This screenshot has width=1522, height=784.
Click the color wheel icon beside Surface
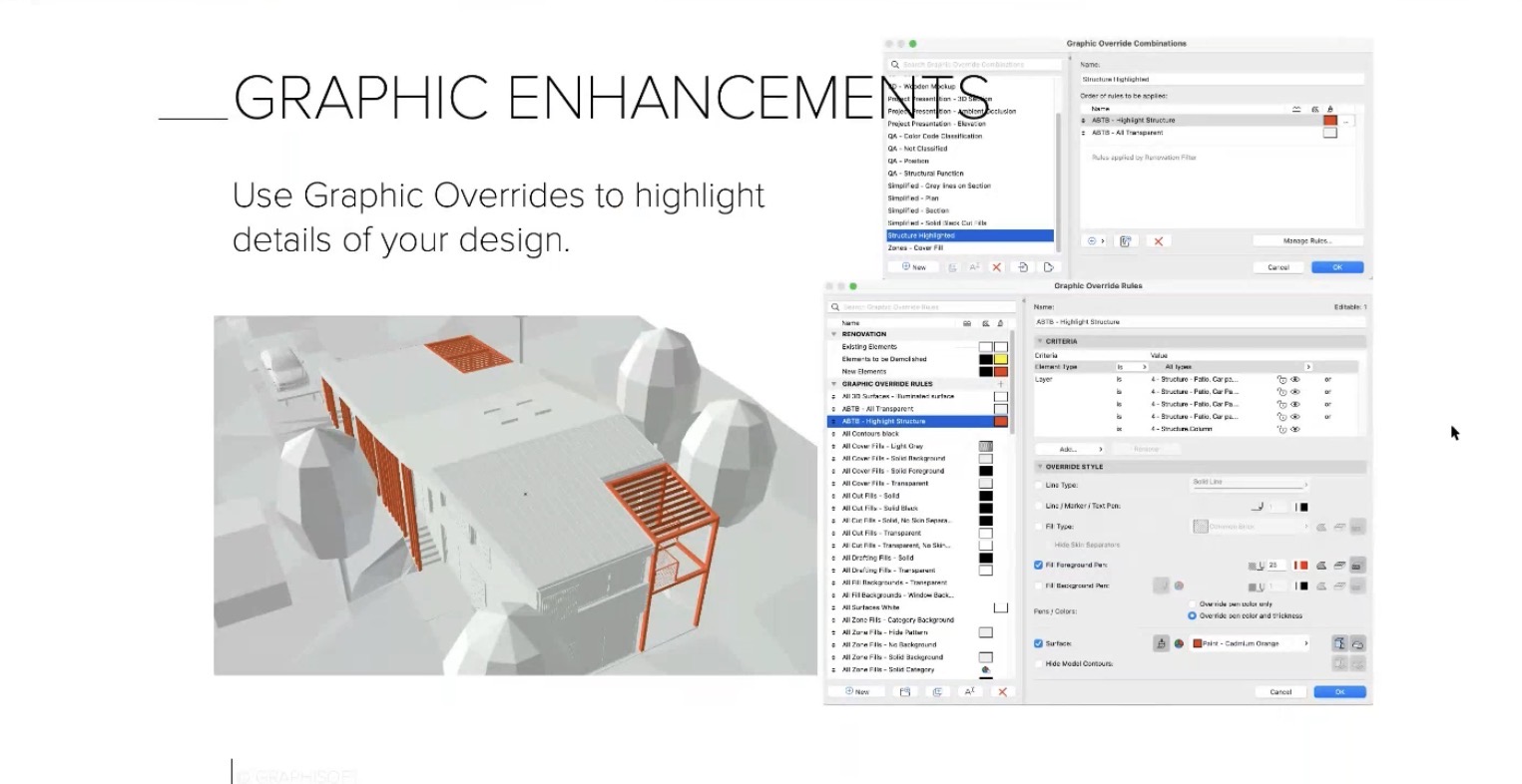(1179, 644)
